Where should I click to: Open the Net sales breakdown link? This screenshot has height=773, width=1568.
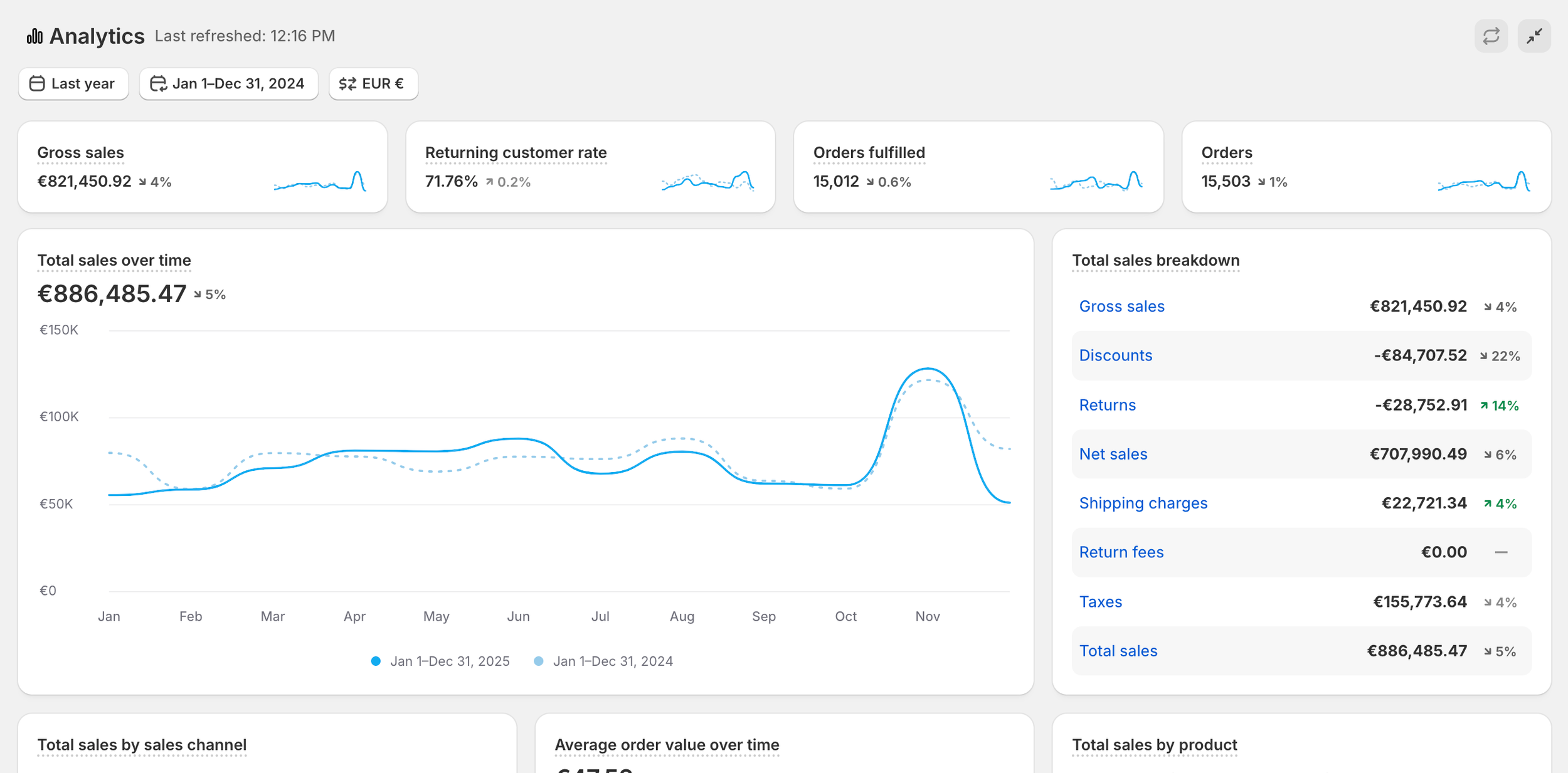[1113, 454]
